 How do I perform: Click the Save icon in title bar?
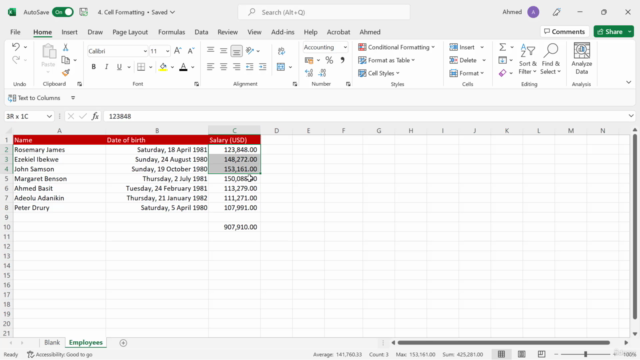click(83, 12)
